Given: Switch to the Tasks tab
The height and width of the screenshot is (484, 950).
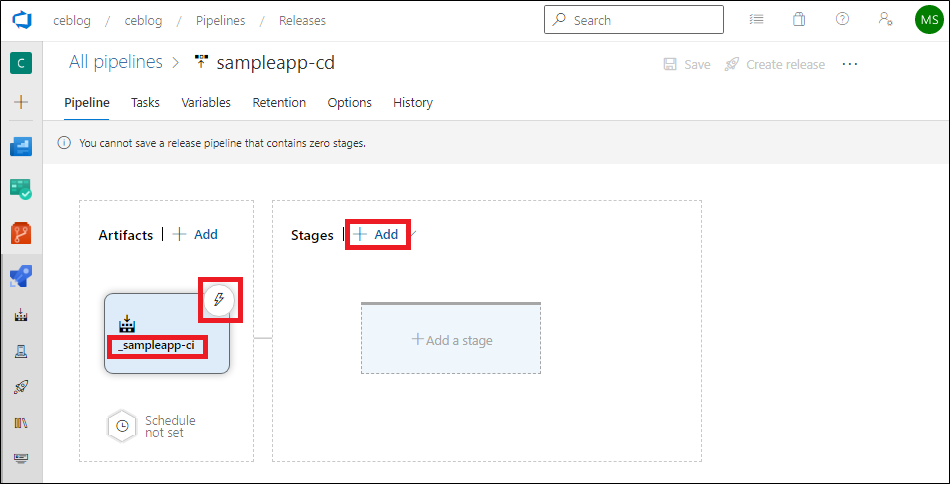Looking at the screenshot, I should pyautogui.click(x=145, y=103).
